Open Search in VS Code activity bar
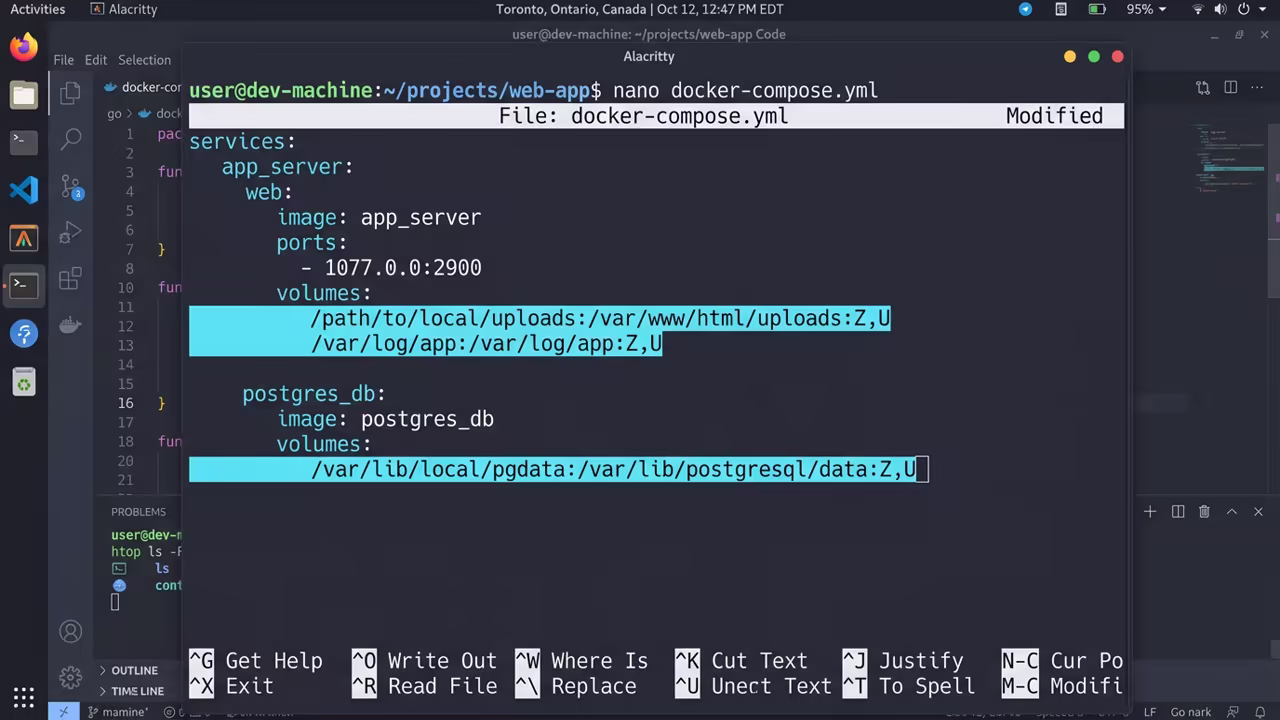Viewport: 1280px width, 720px height. 70,139
